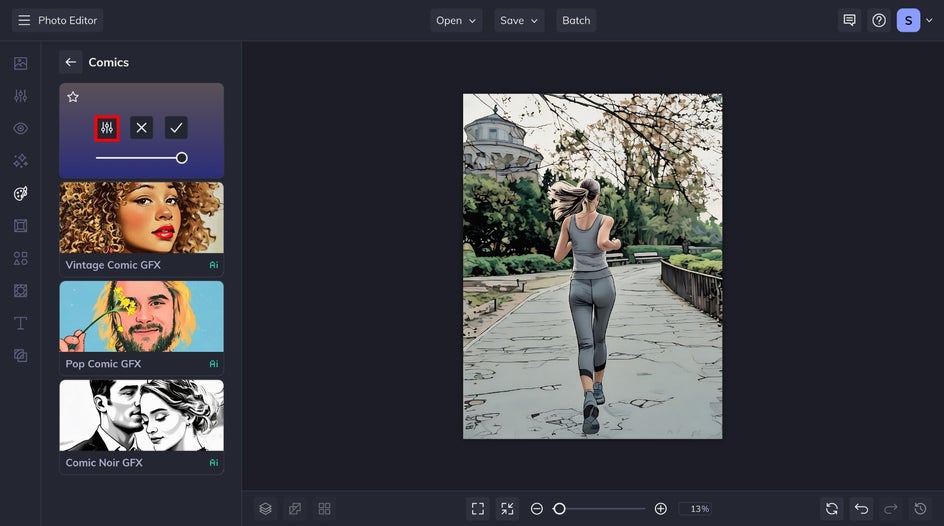Open the Effects sparkles sidebar icon
This screenshot has height=526, width=944.
[x=20, y=161]
